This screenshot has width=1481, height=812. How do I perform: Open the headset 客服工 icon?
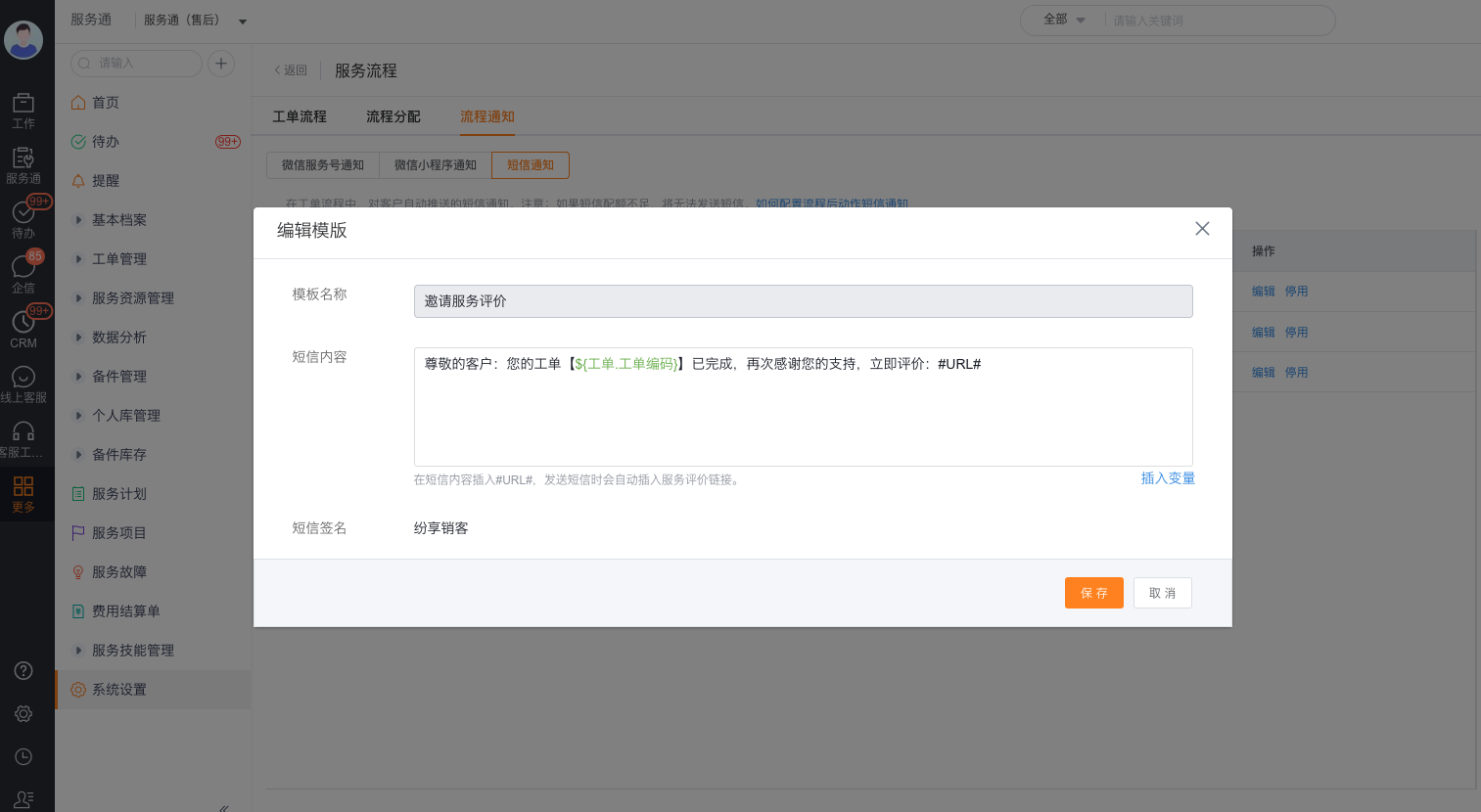click(23, 439)
